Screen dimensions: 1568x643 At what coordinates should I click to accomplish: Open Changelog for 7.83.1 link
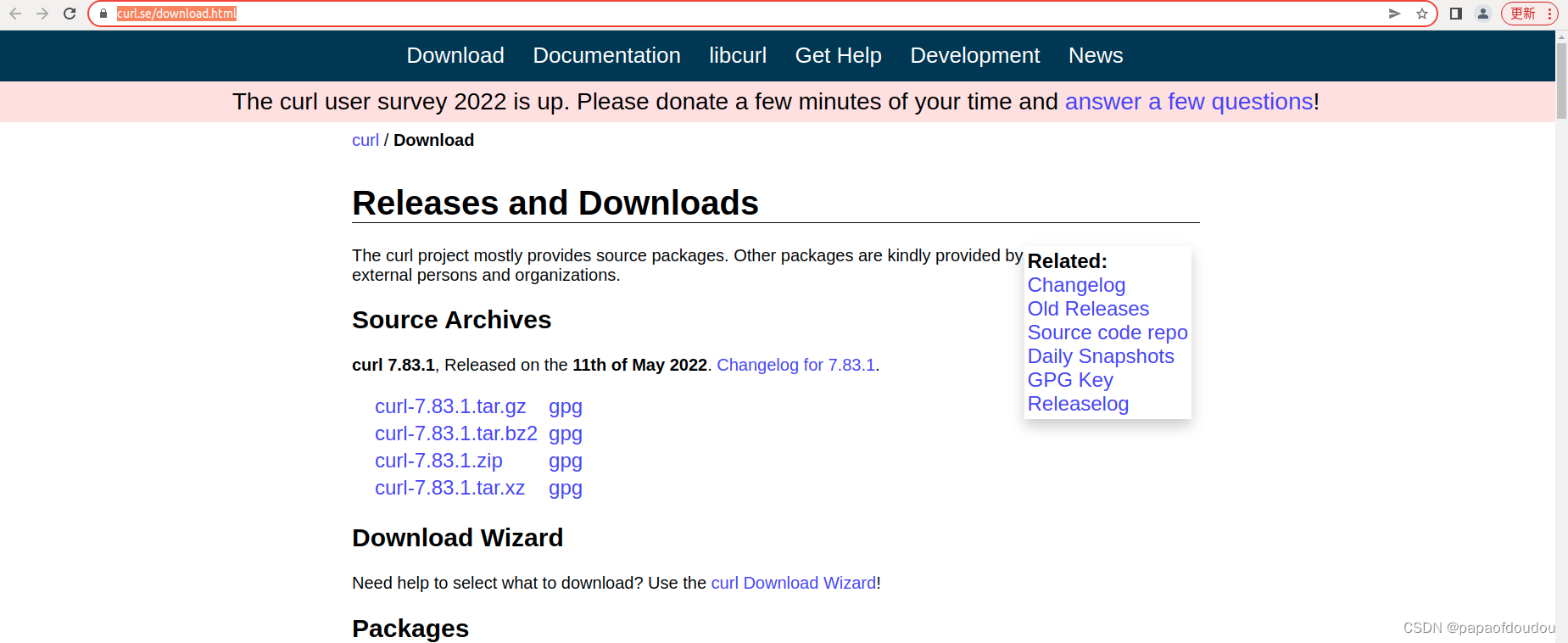796,365
